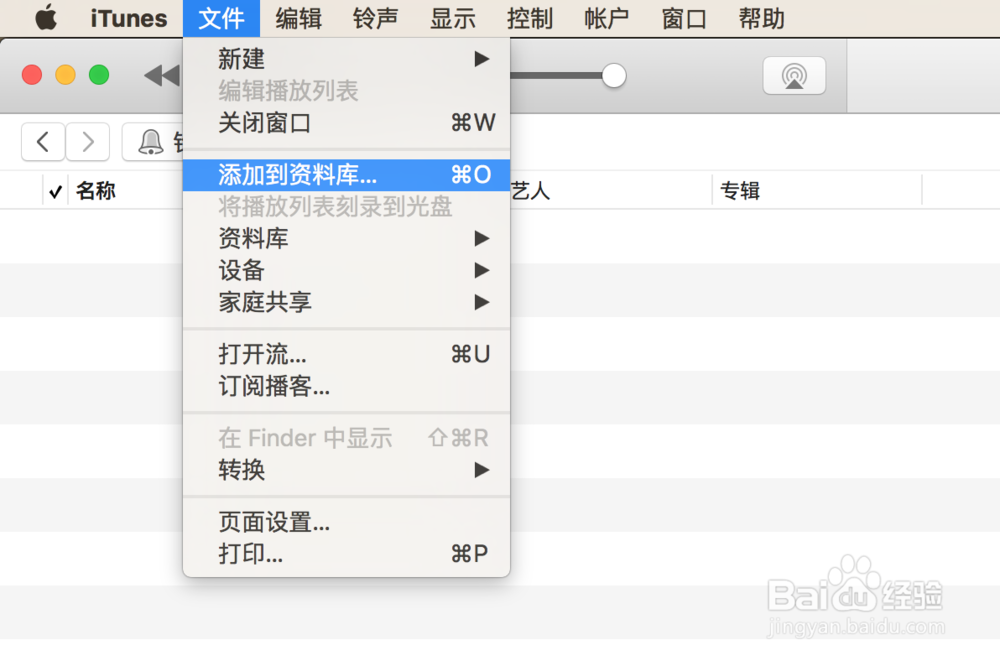Click the AirPlay icon
This screenshot has width=1000, height=661.
(794, 75)
